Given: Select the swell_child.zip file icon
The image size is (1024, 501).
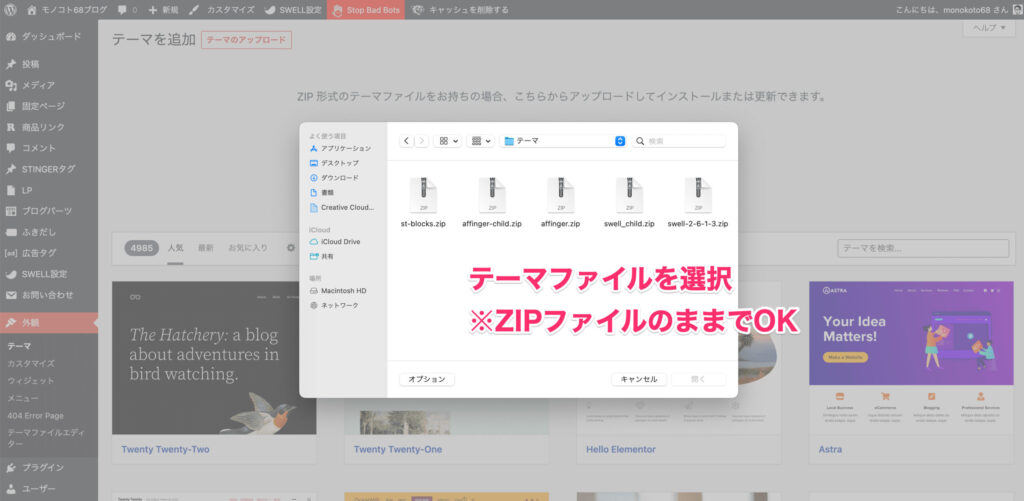Looking at the screenshot, I should (629, 195).
